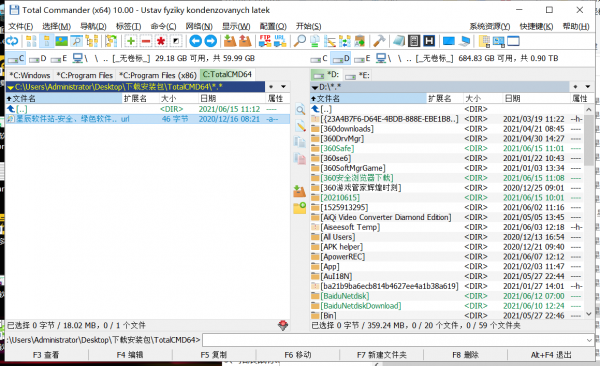600x366 pixels.
Task: Click scroll down arrow in right panel
Action: click(589, 314)
